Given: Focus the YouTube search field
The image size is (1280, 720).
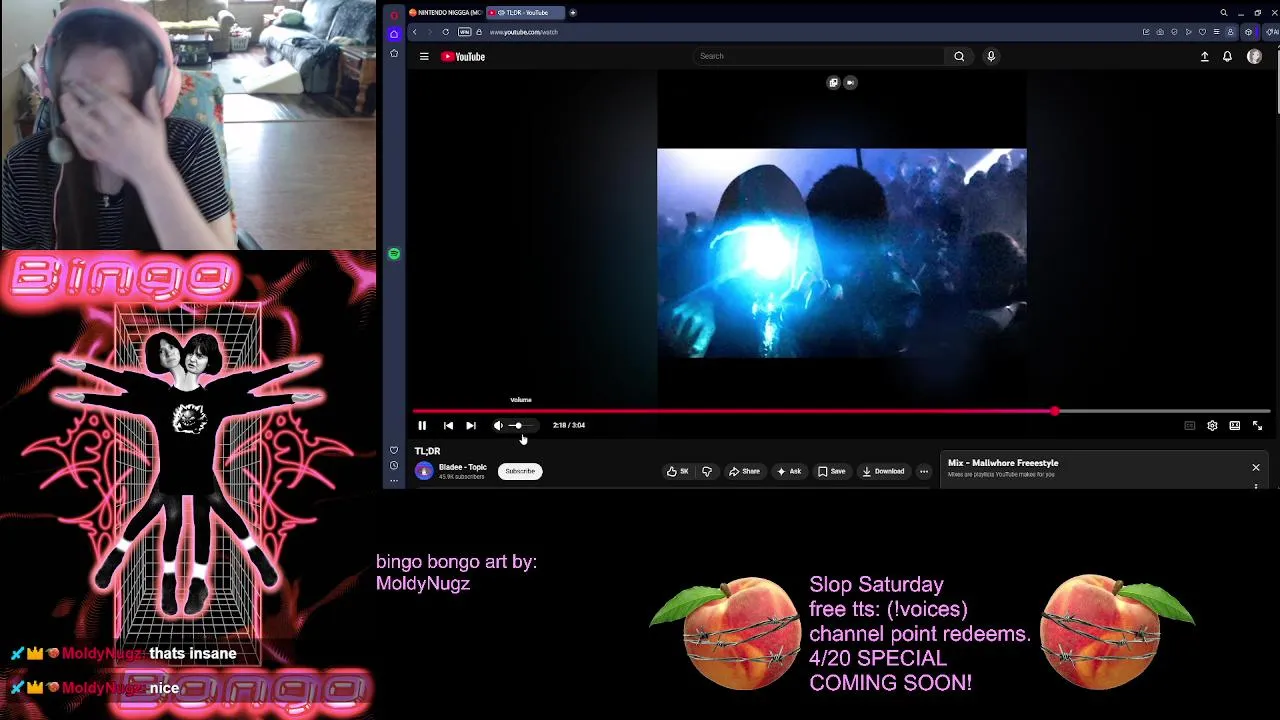Looking at the screenshot, I should [x=819, y=56].
